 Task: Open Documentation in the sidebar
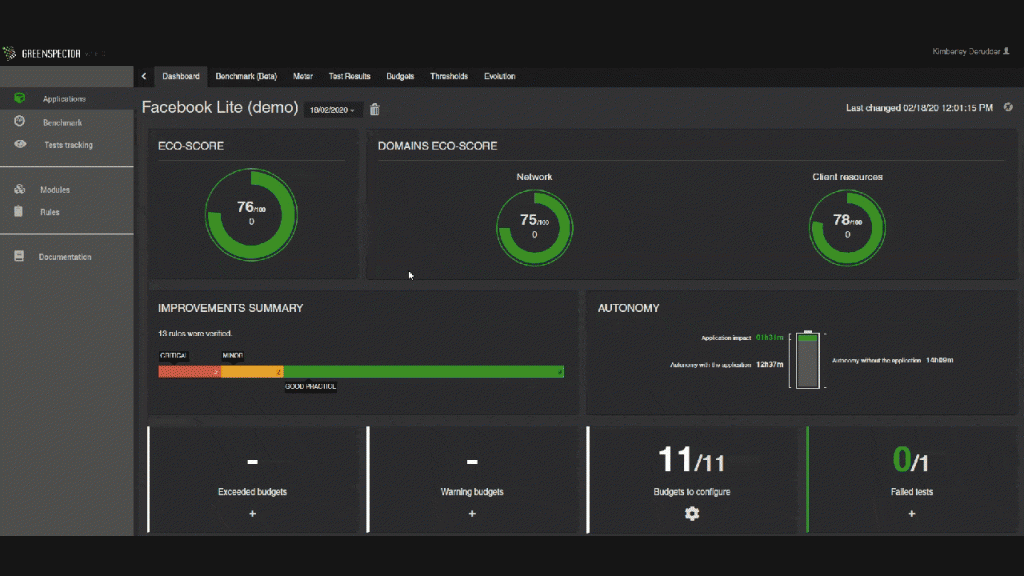[x=65, y=257]
